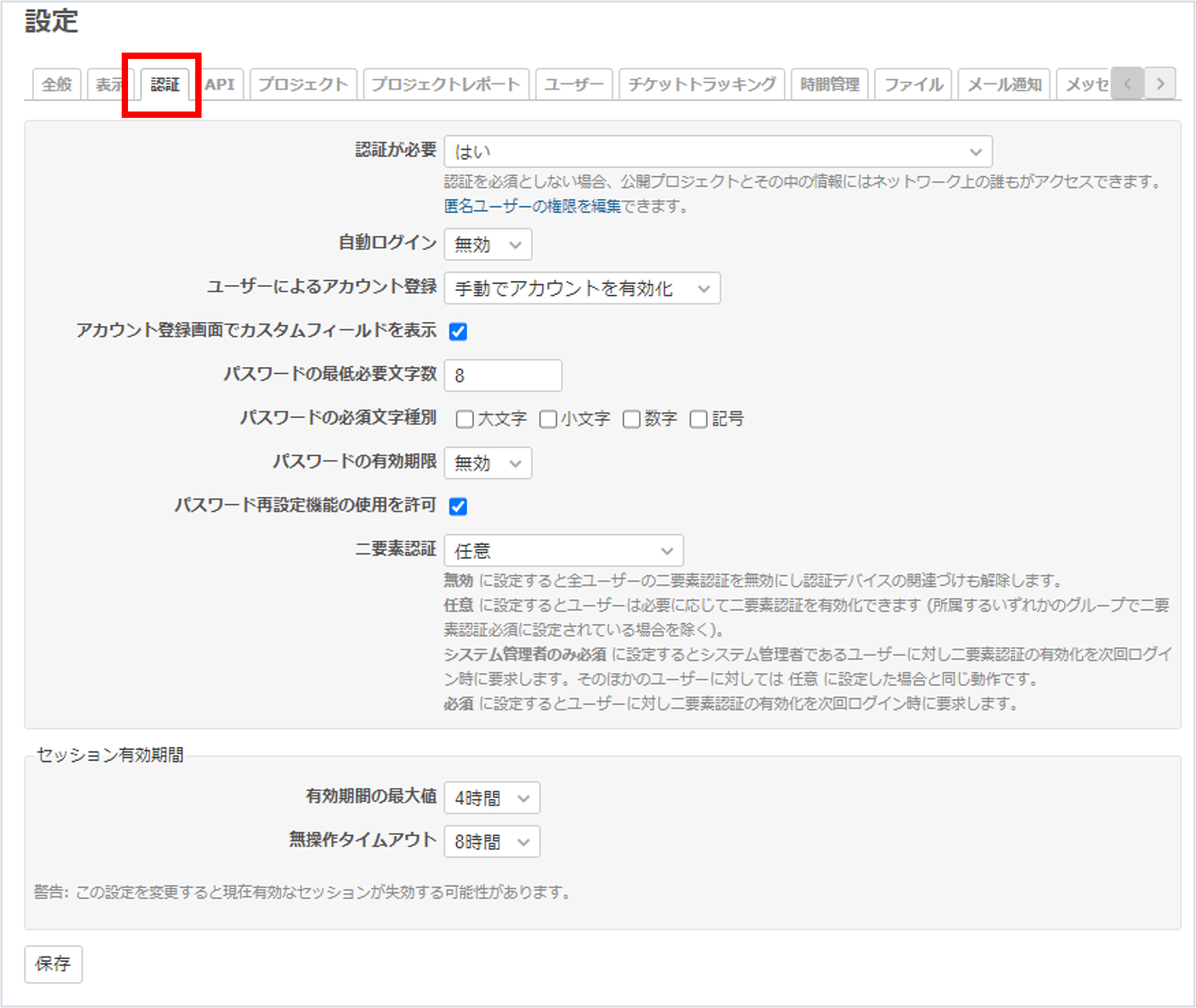Viewport: 1196px width, 1008px height.
Task: Open the ユーザーによるアカウント登録 dropdown
Action: 582,289
